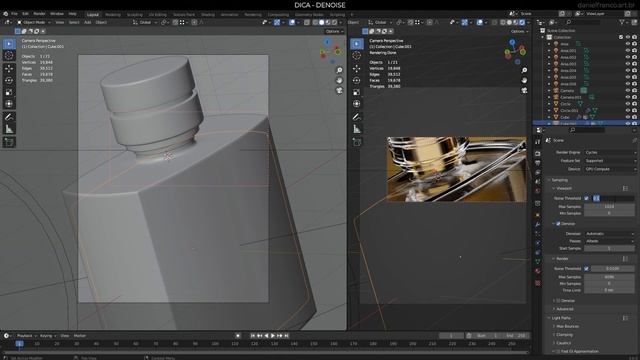Toggle viewport Noise Threshold checkbox

[587, 198]
